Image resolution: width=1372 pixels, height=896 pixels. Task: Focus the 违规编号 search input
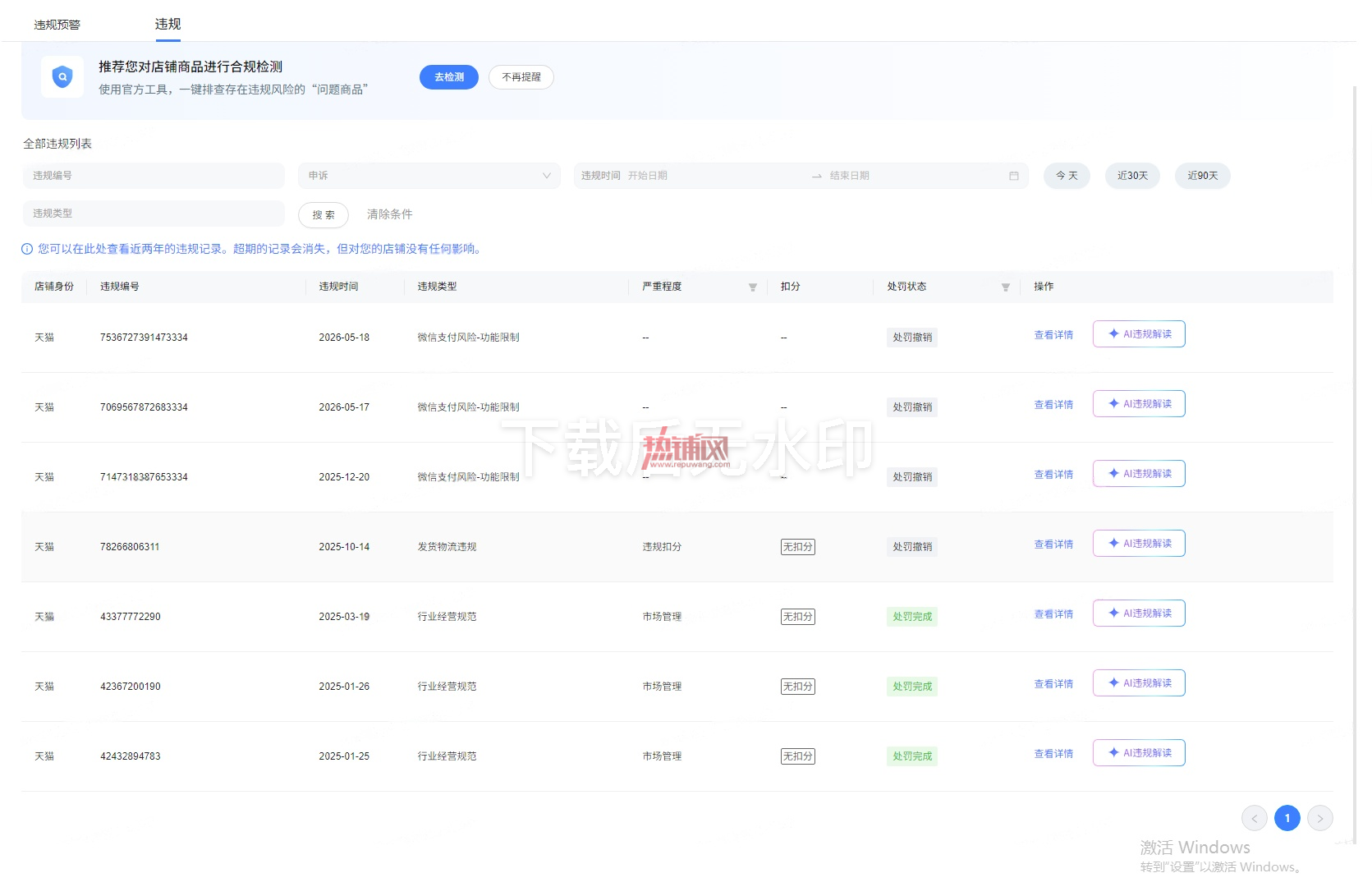[x=154, y=176]
